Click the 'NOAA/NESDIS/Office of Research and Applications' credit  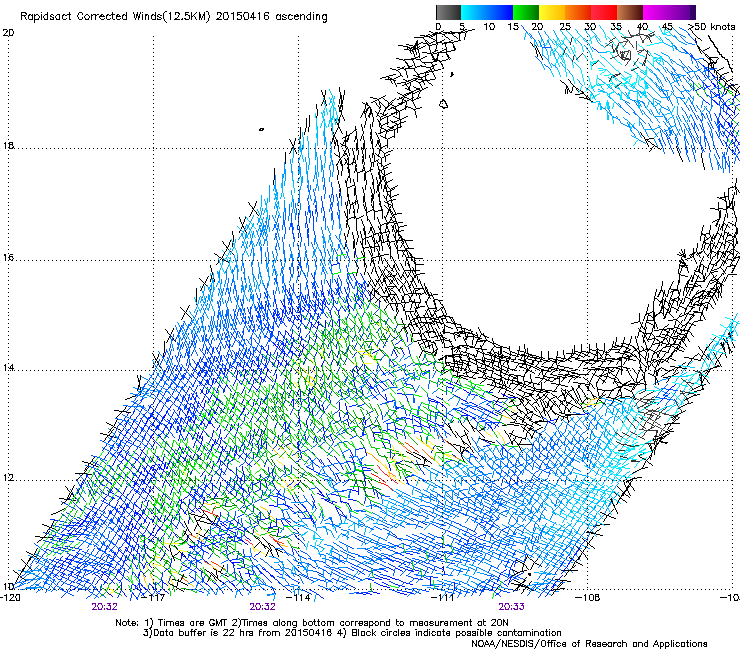[x=589, y=643]
